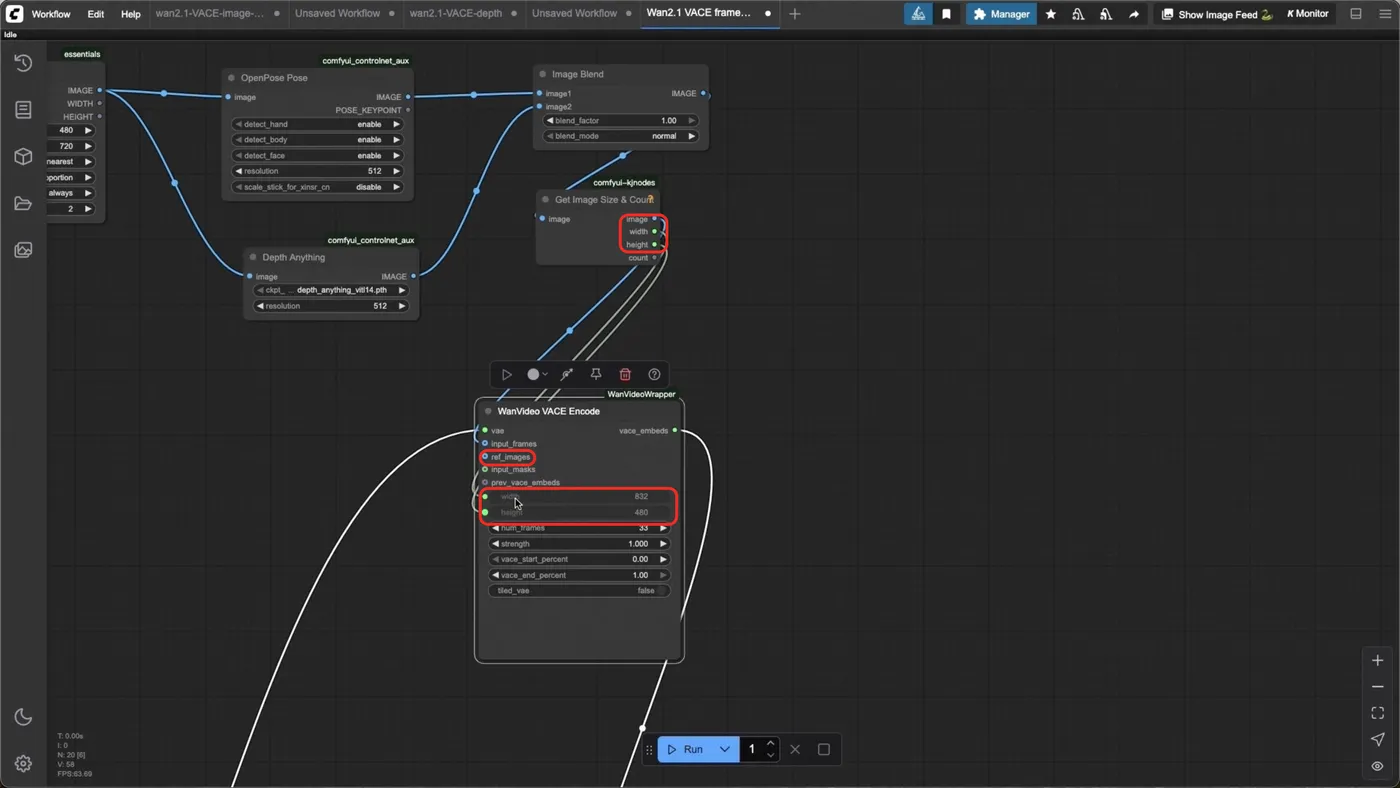Viewport: 1400px width, 788px height.
Task: Delete the selected node with trash icon
Action: (x=625, y=374)
